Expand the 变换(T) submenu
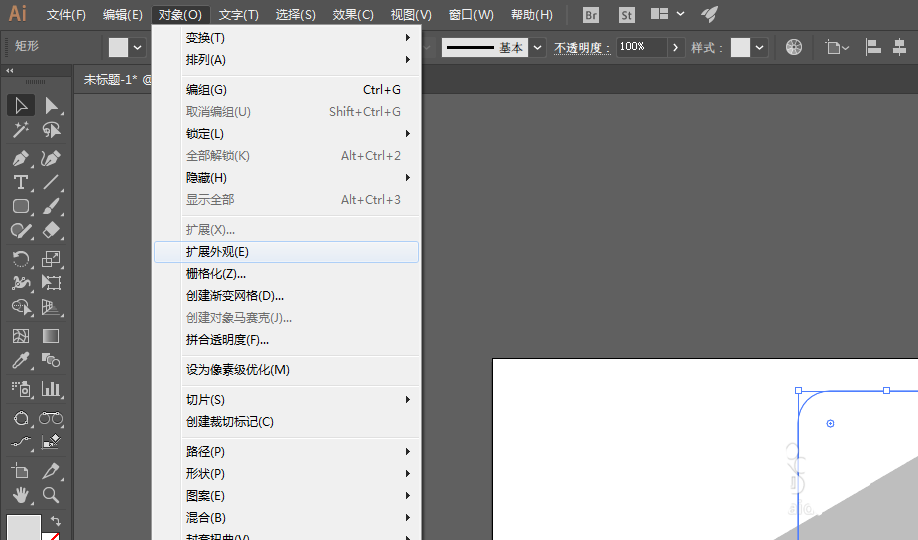The height and width of the screenshot is (540, 918). [x=287, y=37]
